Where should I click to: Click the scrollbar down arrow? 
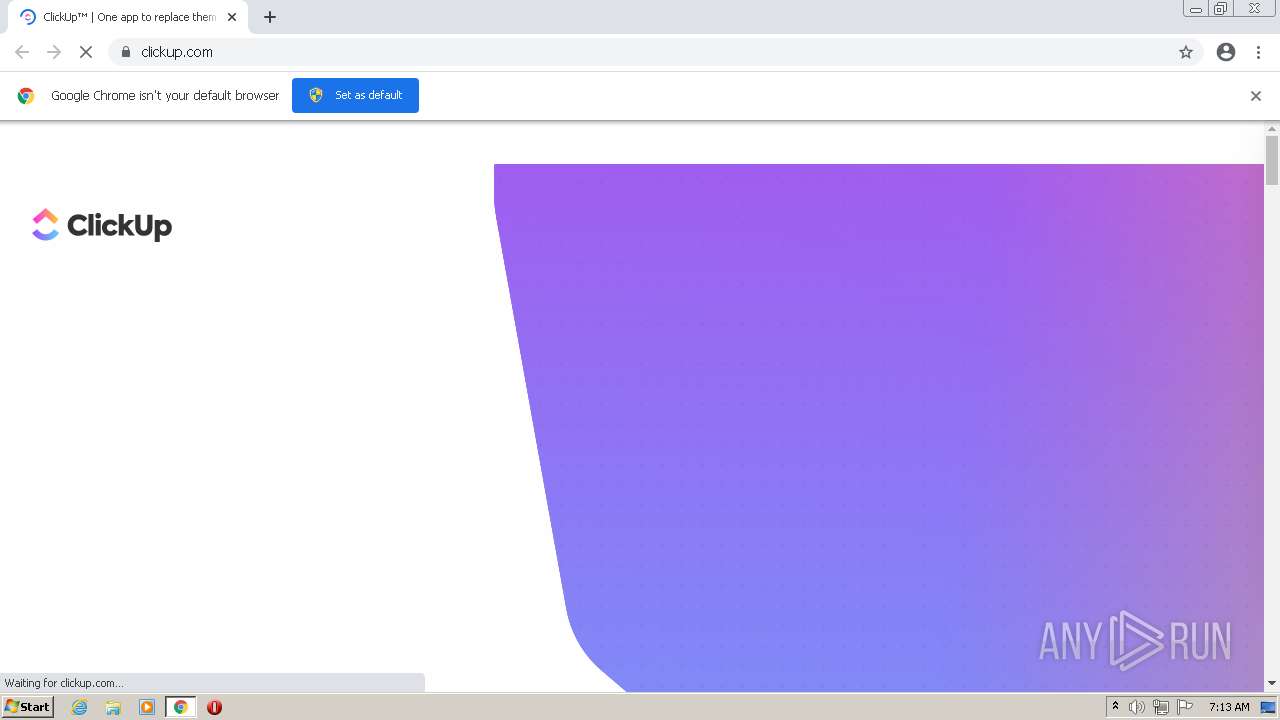pyautogui.click(x=1272, y=683)
